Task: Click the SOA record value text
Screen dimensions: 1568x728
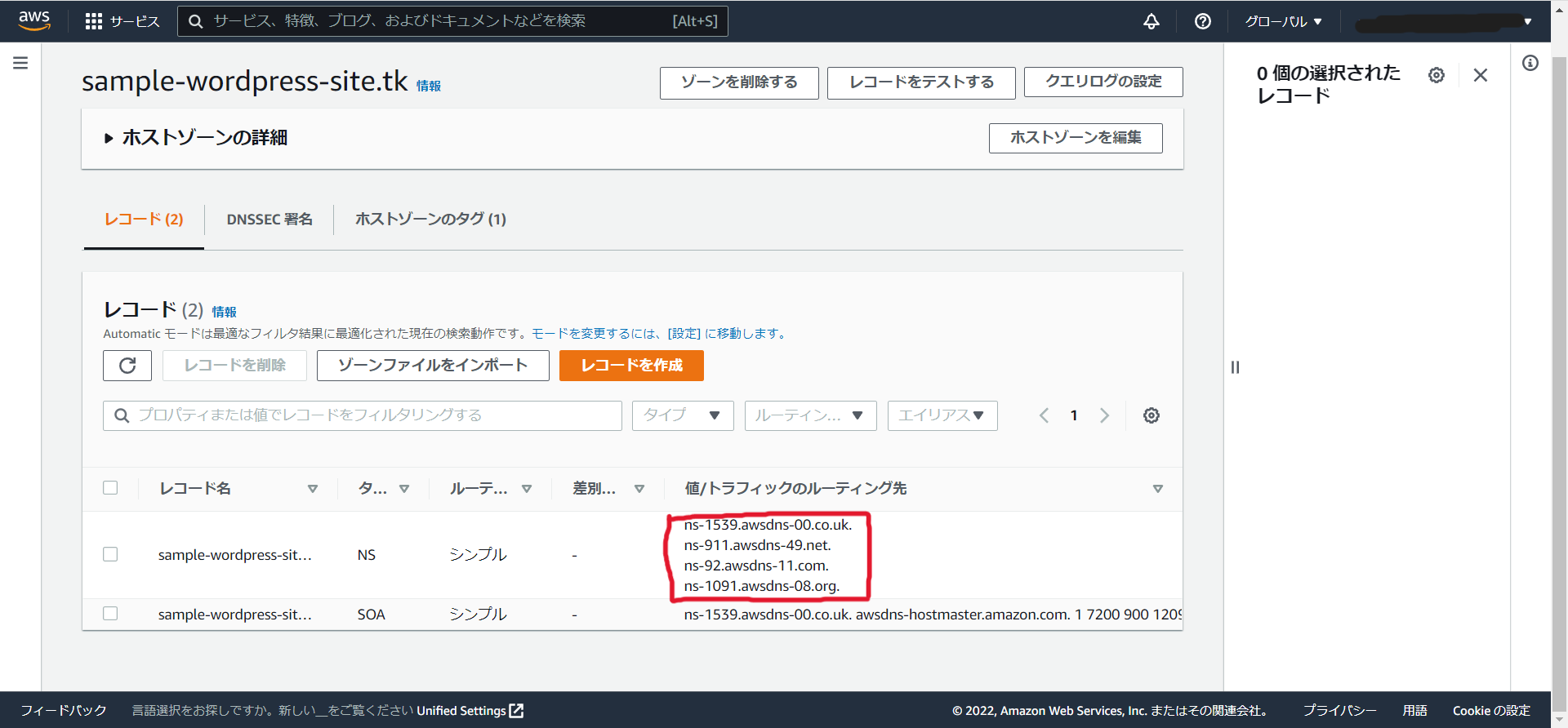Action: 933,615
